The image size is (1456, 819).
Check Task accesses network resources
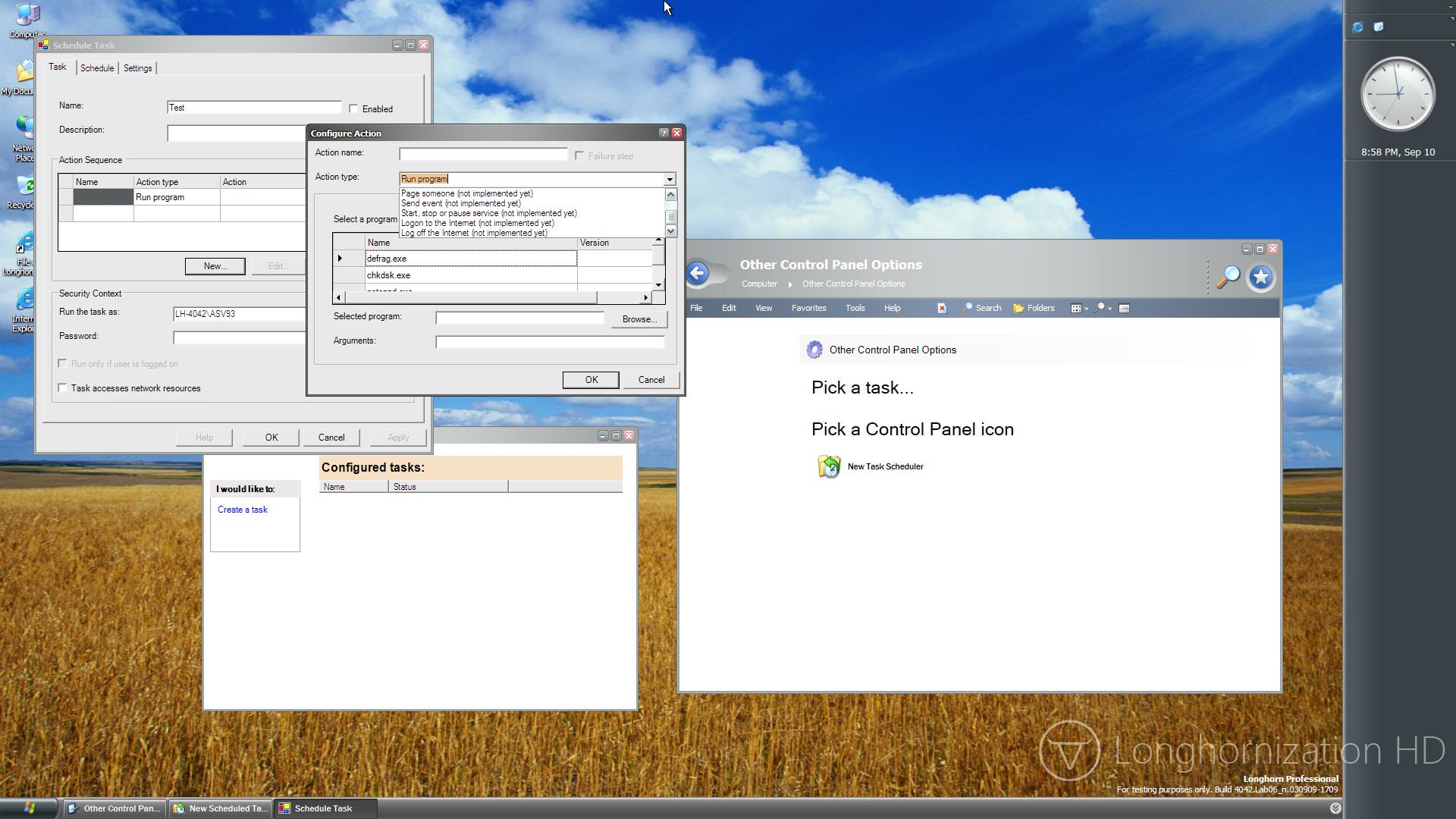63,388
